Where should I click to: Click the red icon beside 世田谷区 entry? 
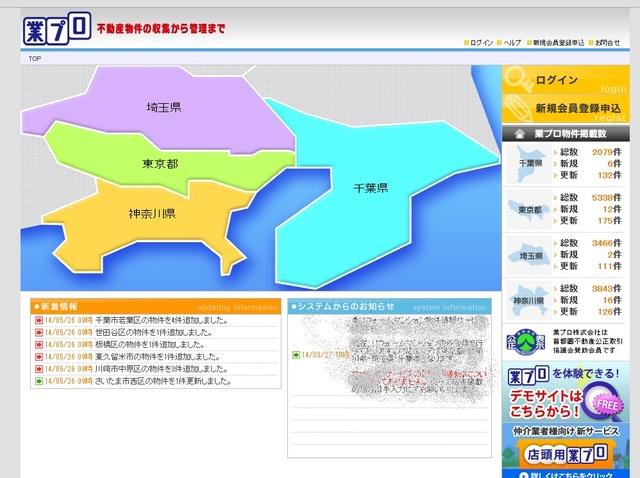pyautogui.click(x=39, y=333)
